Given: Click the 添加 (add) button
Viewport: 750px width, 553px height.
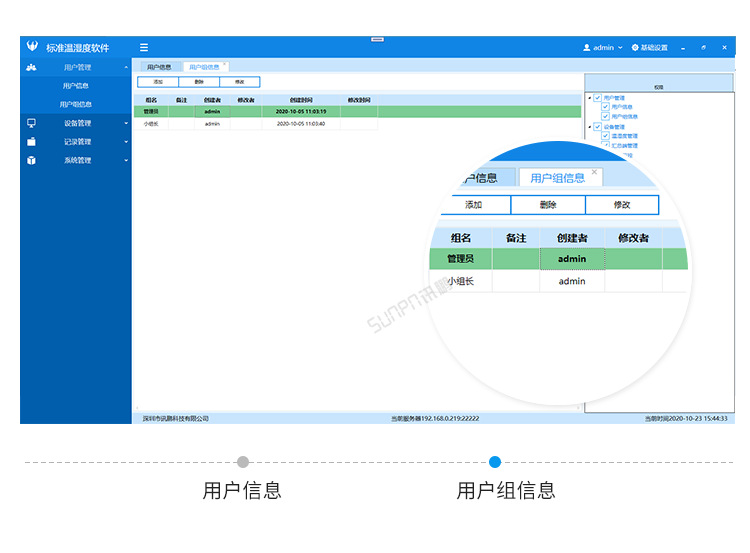Looking at the screenshot, I should [x=158, y=82].
